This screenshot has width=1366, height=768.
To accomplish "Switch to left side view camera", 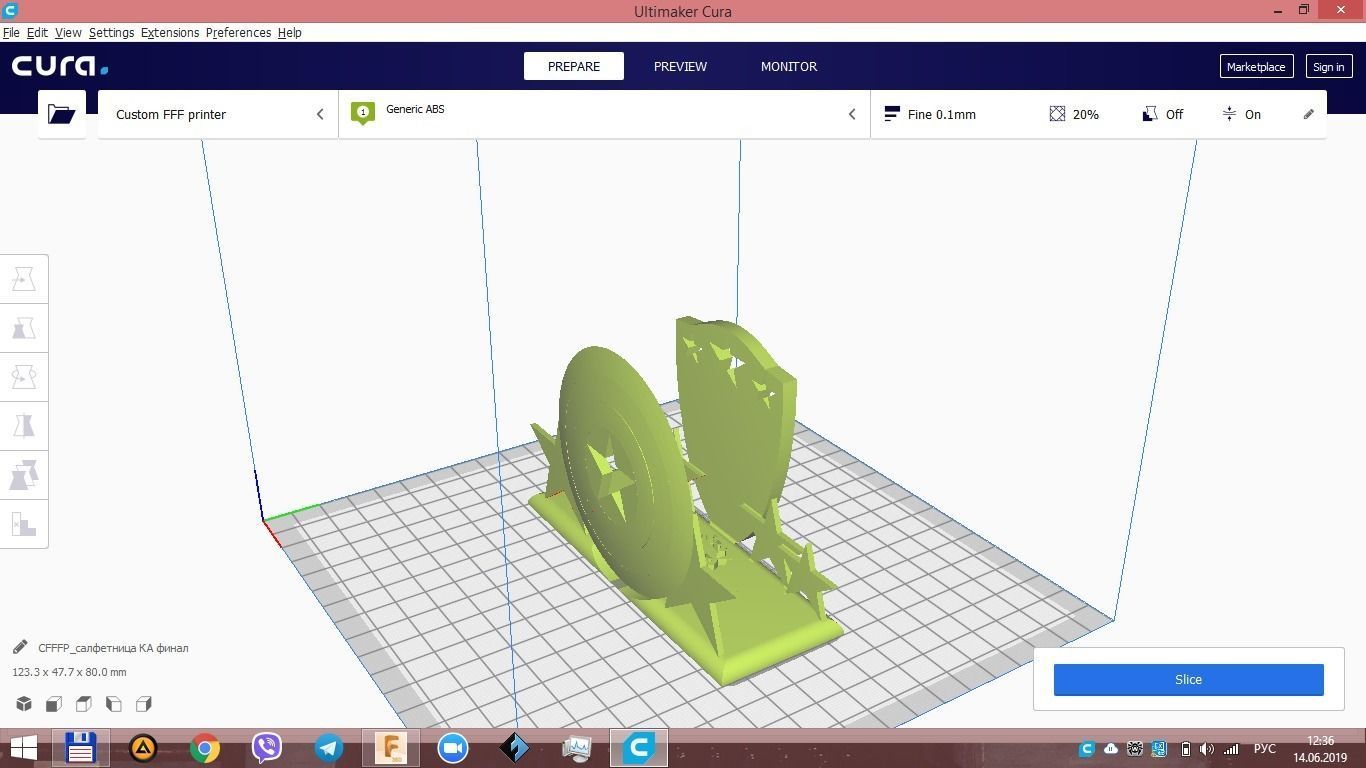I will [114, 704].
